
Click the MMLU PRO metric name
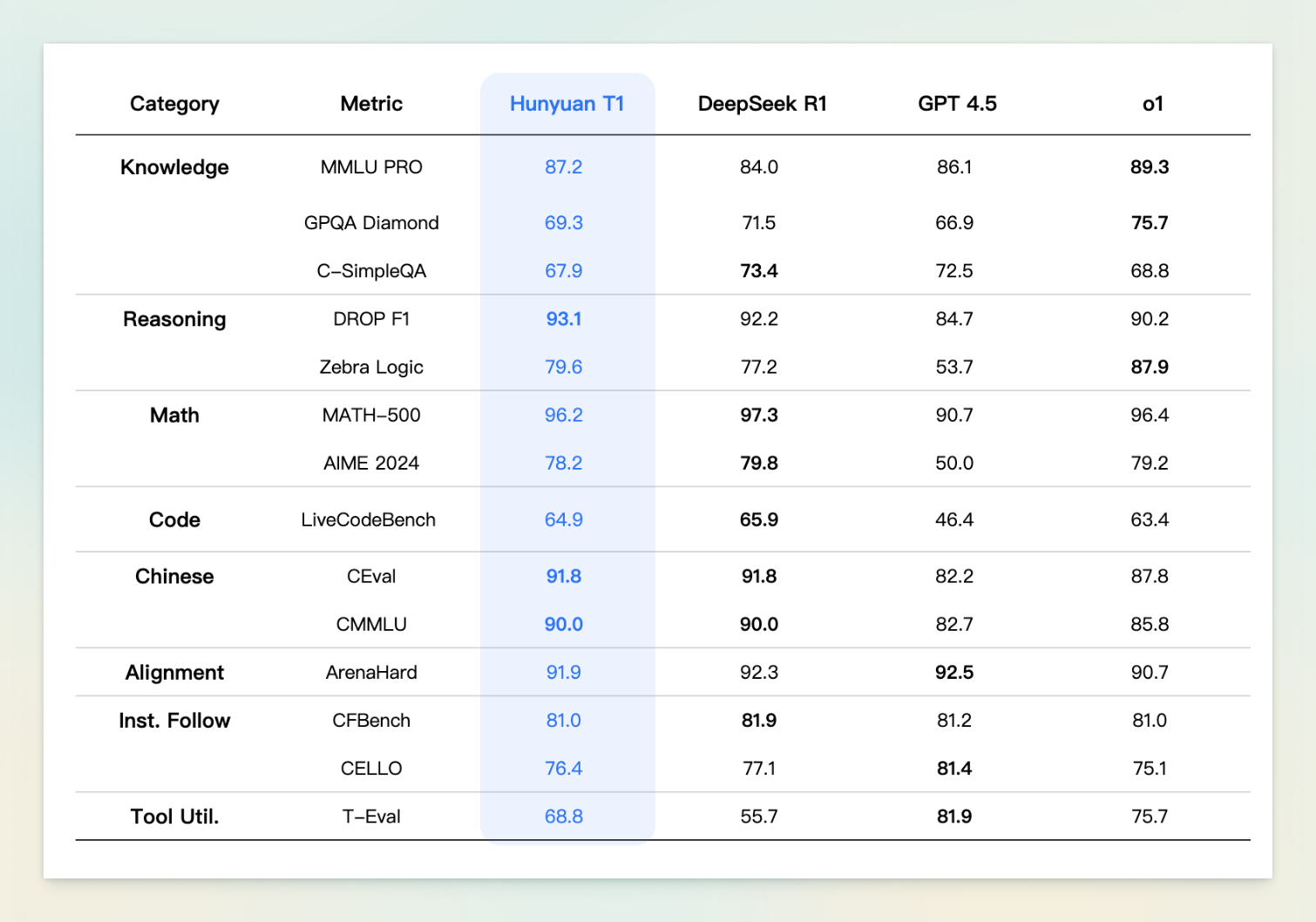[x=371, y=166]
